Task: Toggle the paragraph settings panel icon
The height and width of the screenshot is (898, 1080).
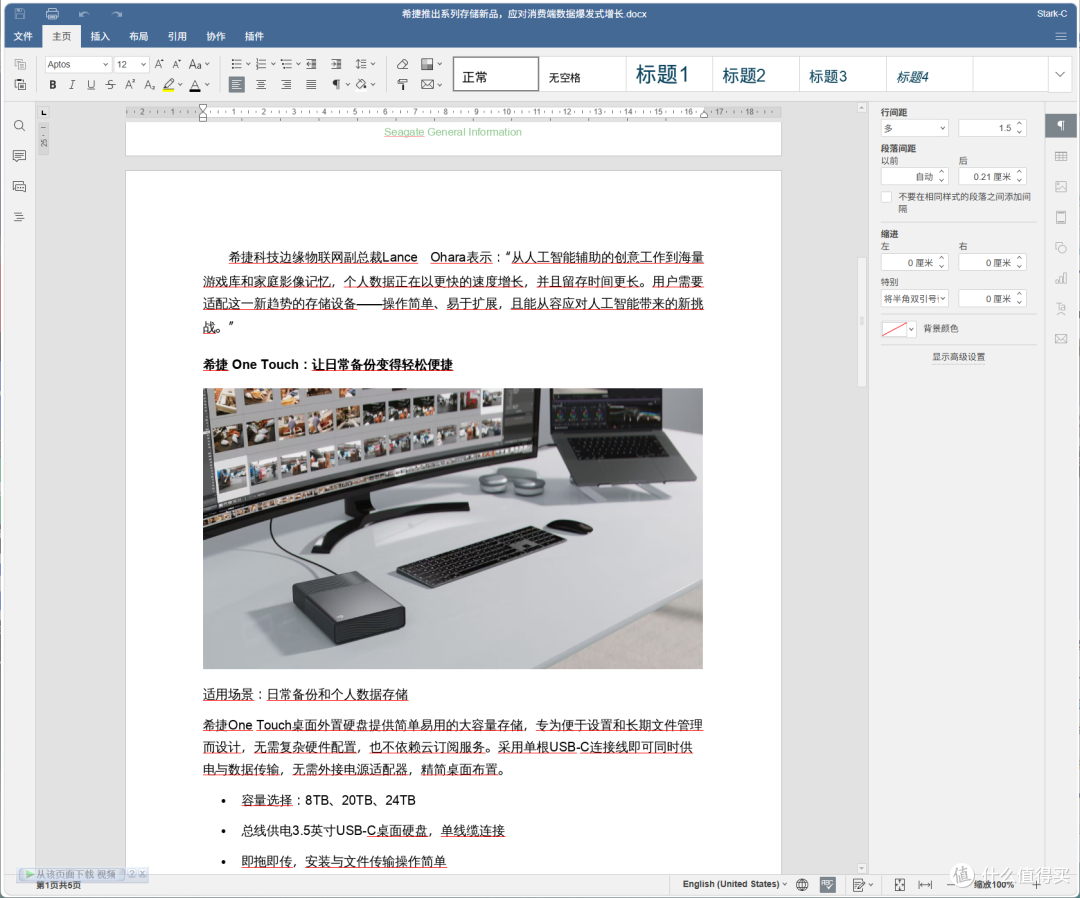Action: [1061, 125]
